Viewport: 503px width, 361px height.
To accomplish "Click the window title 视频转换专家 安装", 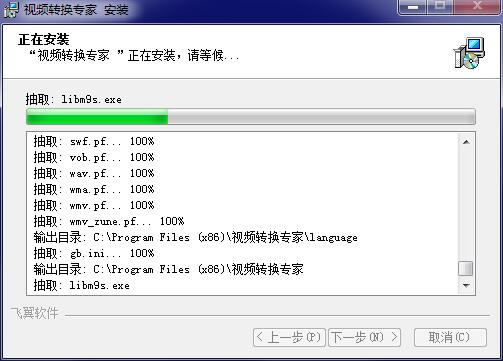I will pyautogui.click(x=76, y=9).
